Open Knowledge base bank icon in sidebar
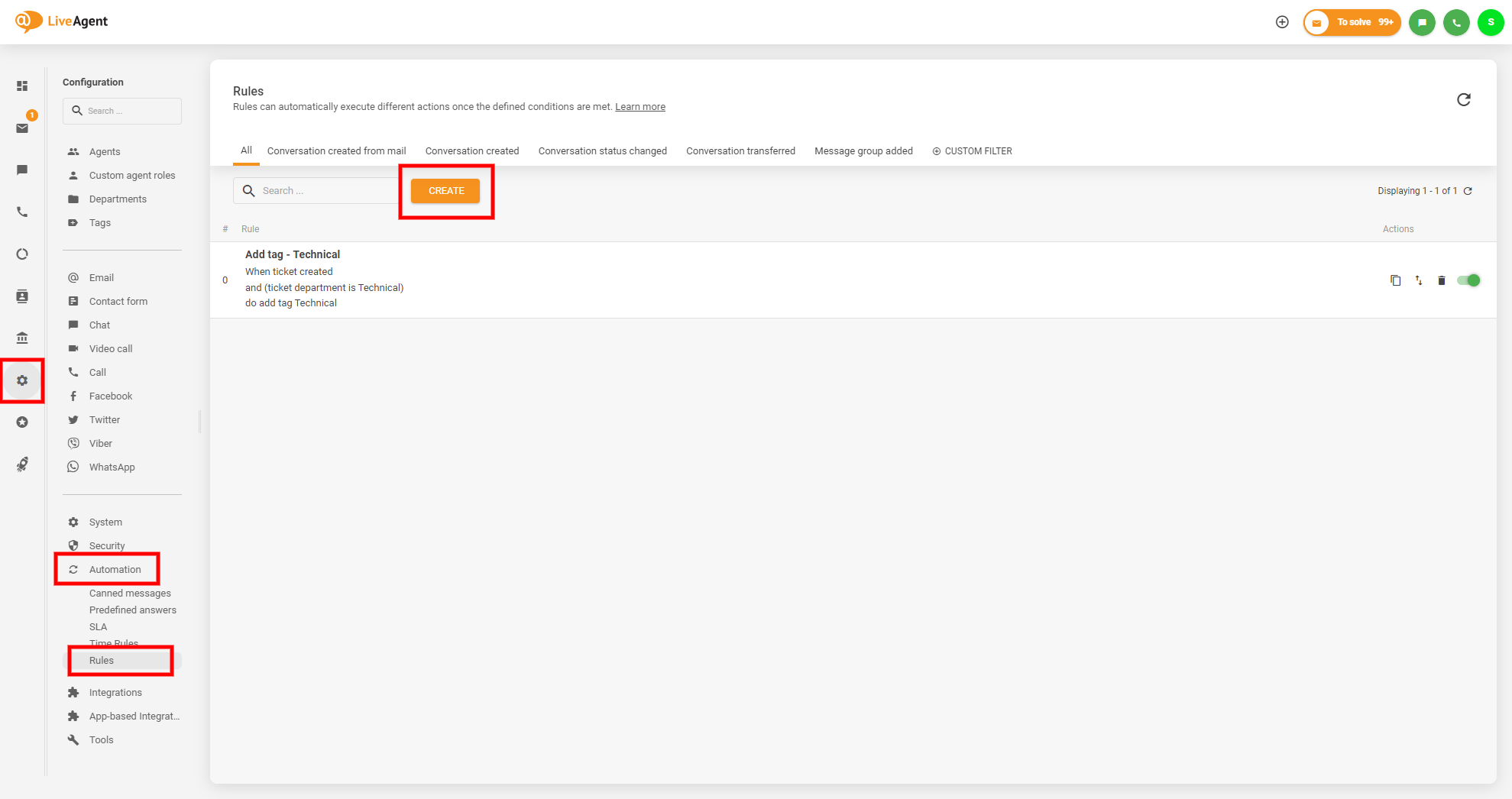The width and height of the screenshot is (1512, 799). tap(22, 338)
